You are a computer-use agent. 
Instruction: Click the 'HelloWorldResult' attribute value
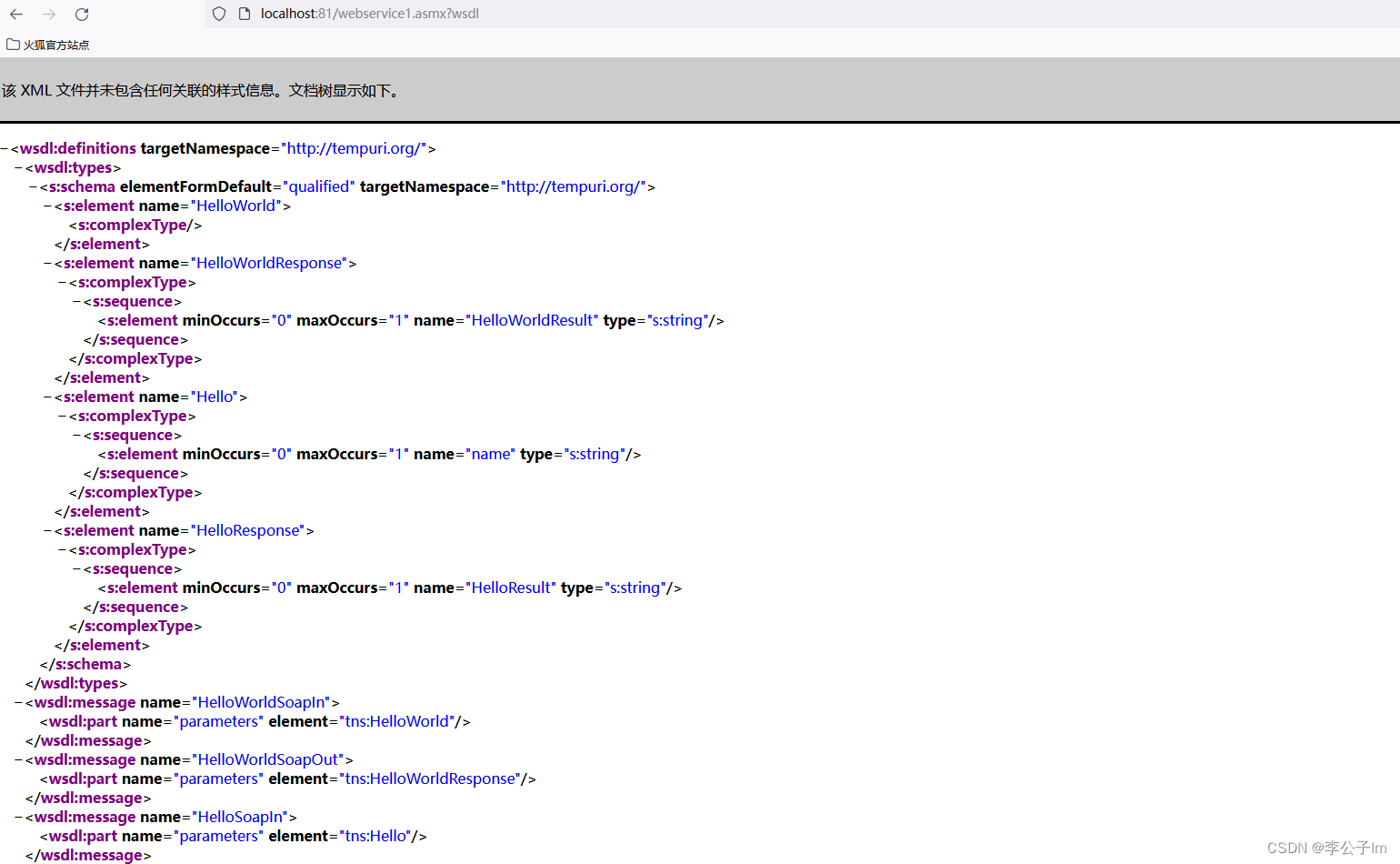[x=532, y=320]
